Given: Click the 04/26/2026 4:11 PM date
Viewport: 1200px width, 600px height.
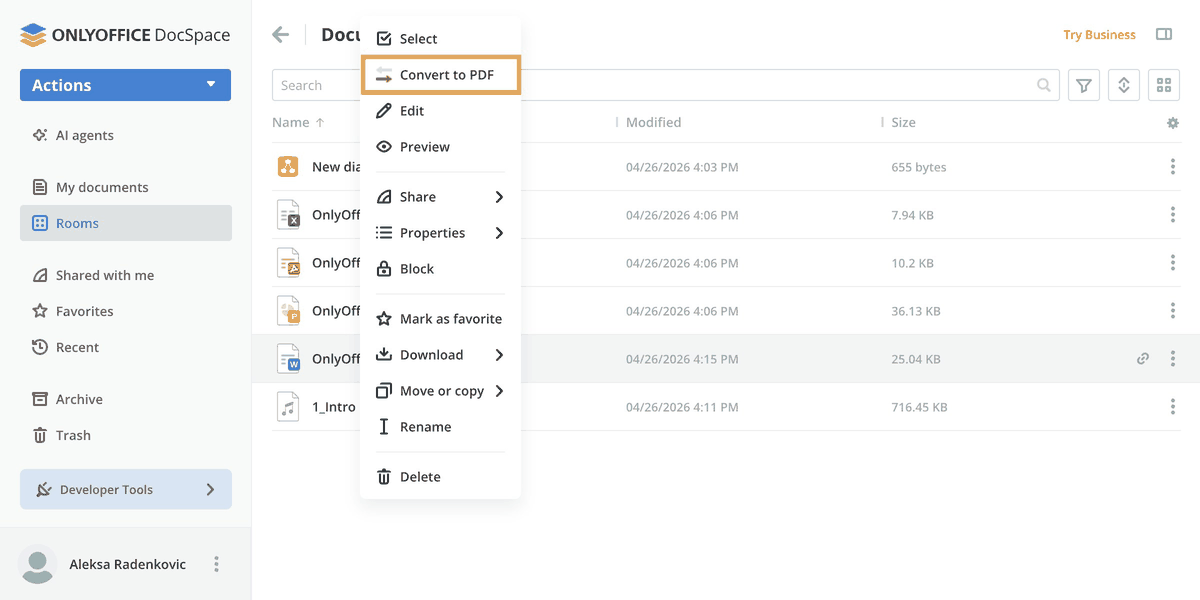Looking at the screenshot, I should (682, 407).
